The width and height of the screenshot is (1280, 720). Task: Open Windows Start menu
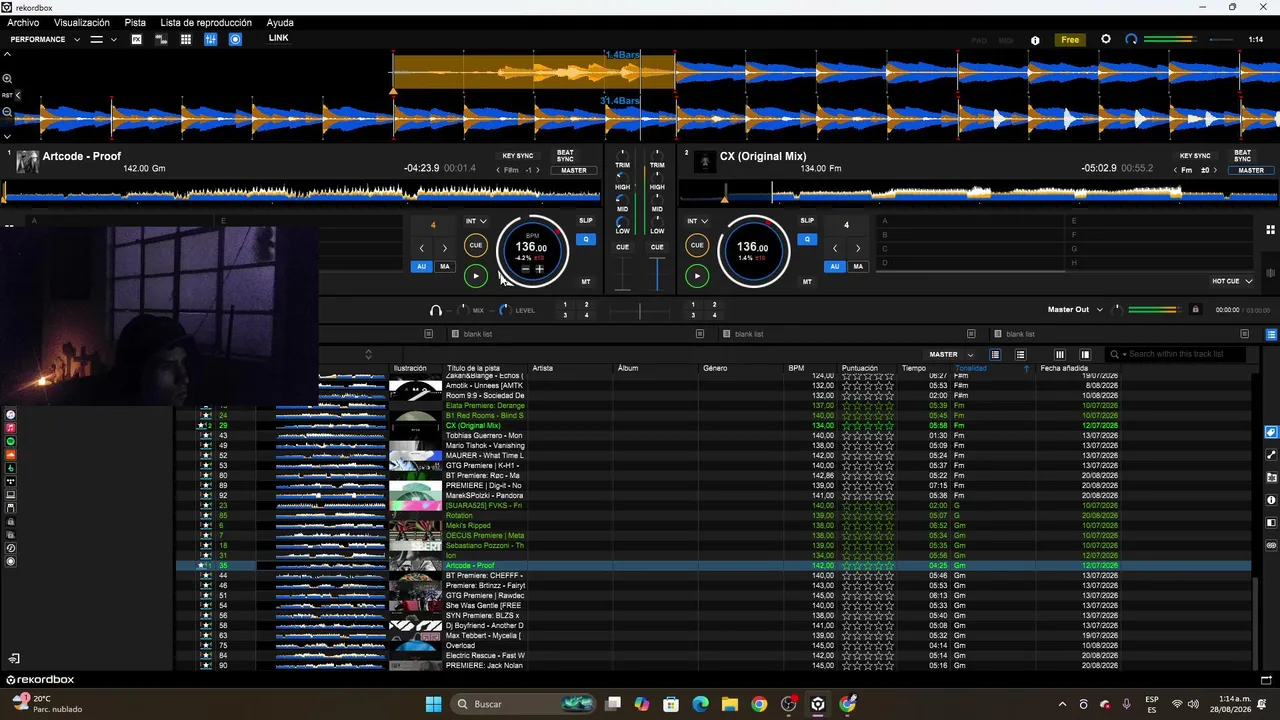[433, 704]
